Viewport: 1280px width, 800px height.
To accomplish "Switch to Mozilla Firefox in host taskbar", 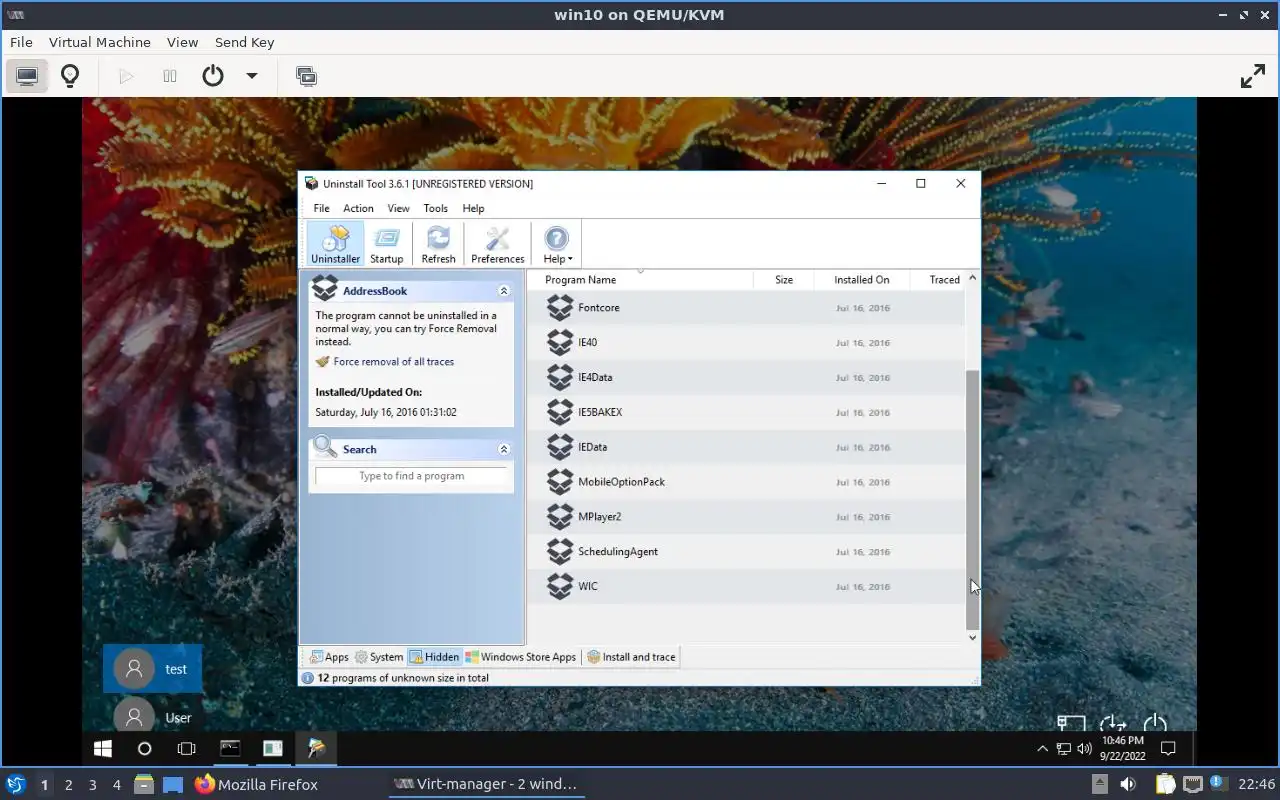I will [256, 785].
